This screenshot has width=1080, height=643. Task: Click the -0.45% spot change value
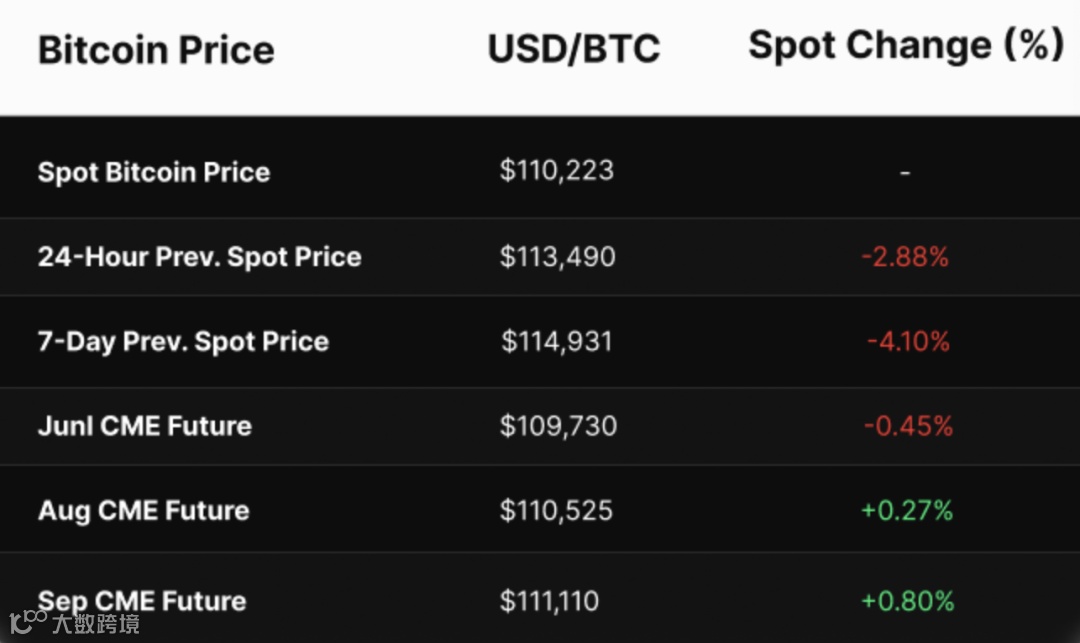point(908,426)
